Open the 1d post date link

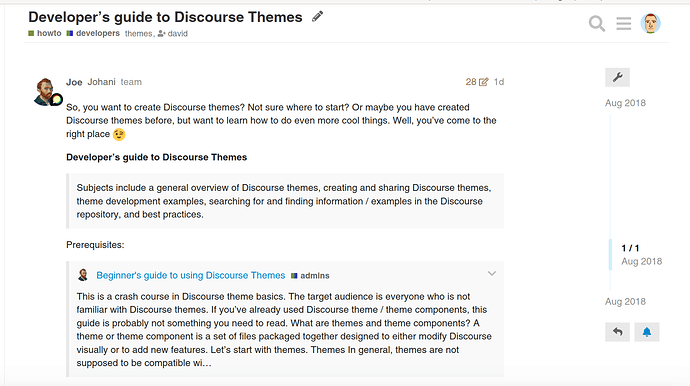pos(499,82)
